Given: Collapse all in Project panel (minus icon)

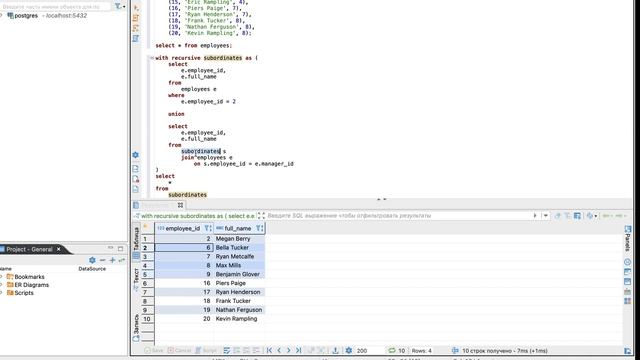Looking at the screenshot, I should [x=102, y=260].
